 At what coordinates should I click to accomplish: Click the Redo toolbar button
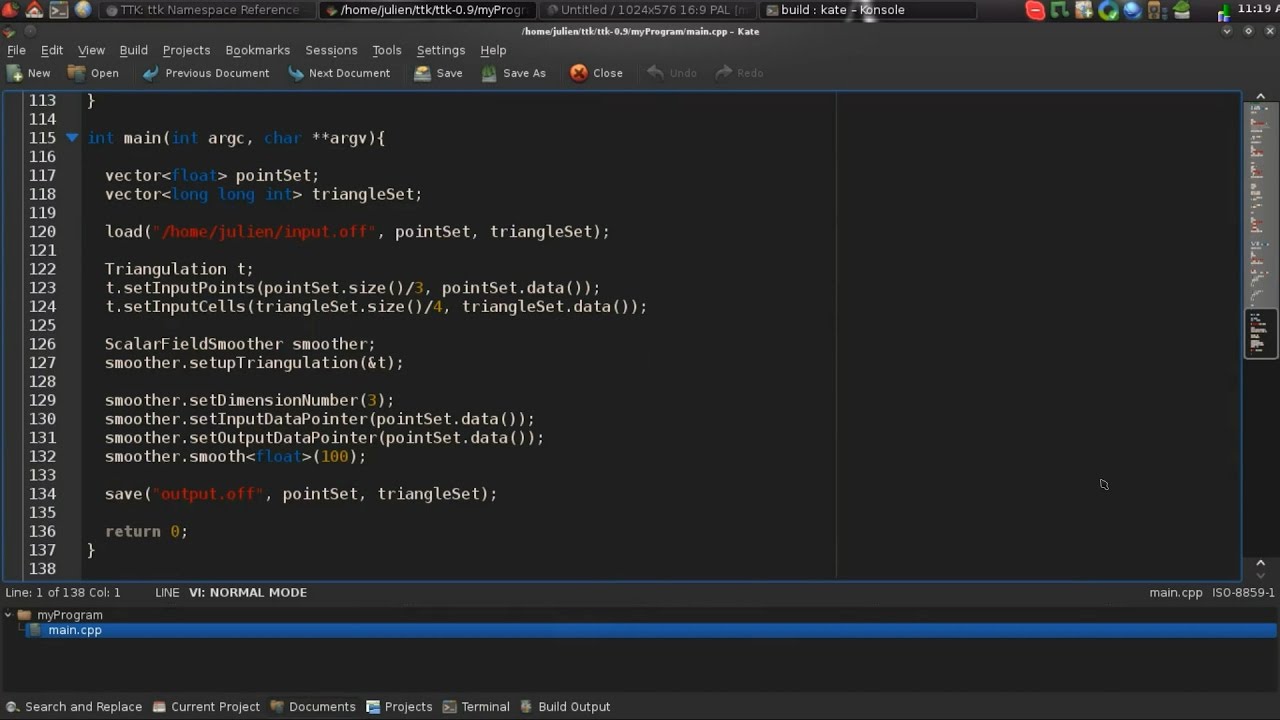(x=739, y=73)
